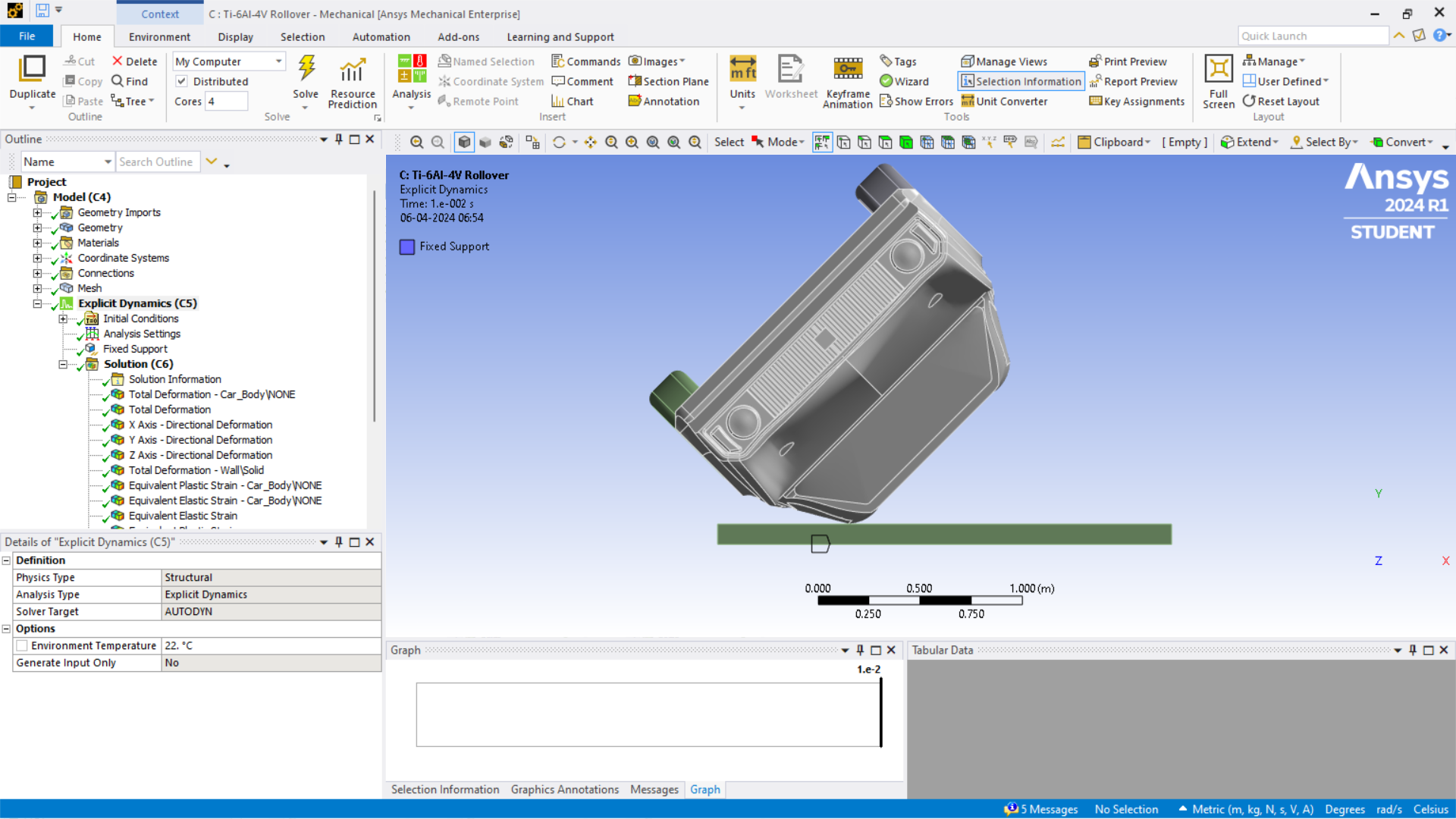
Task: Click in the Search Outline field
Action: tap(158, 162)
